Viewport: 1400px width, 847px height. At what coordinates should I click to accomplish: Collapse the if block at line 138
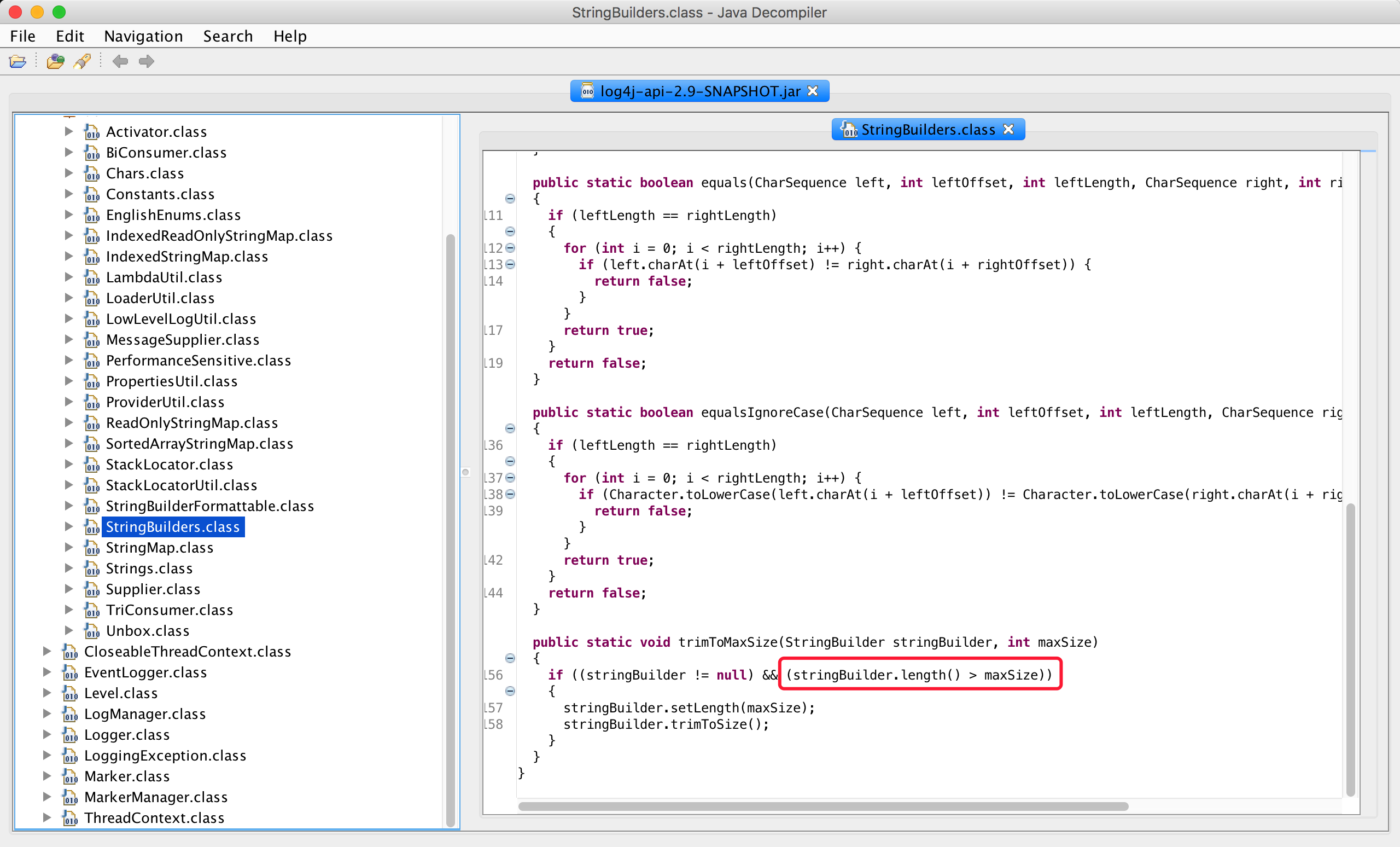coord(510,494)
